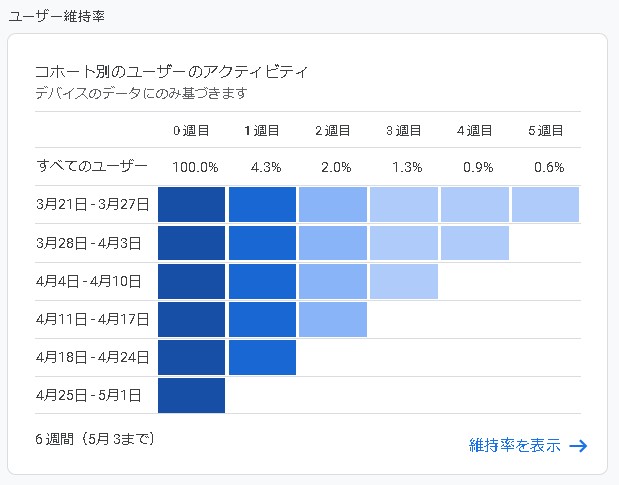Click the すべてのユーザー row label
The image size is (619, 485).
[x=91, y=166]
